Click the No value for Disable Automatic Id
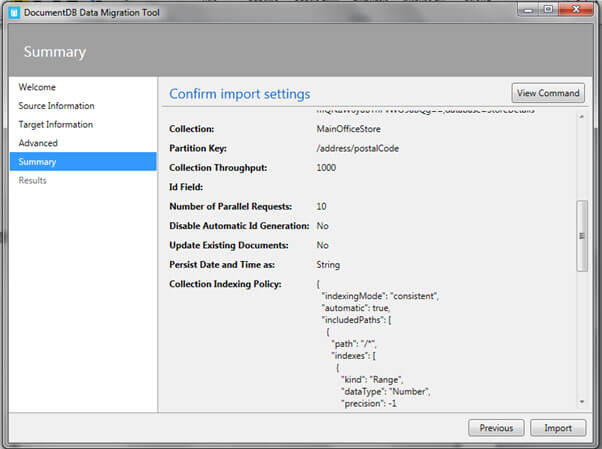602x449 pixels. click(322, 226)
